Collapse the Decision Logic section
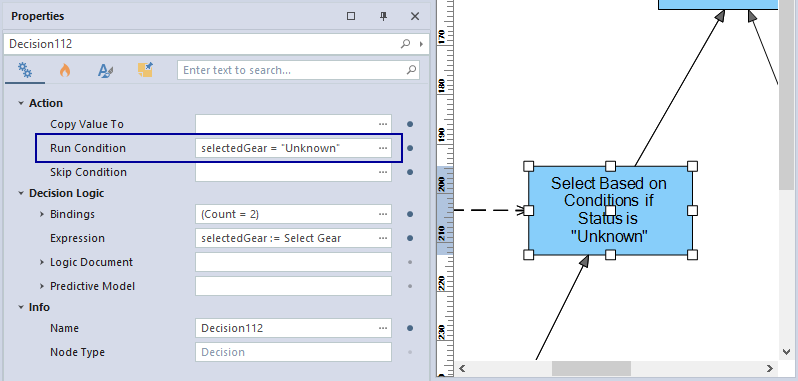Image resolution: width=798 pixels, height=381 pixels. click(x=21, y=193)
